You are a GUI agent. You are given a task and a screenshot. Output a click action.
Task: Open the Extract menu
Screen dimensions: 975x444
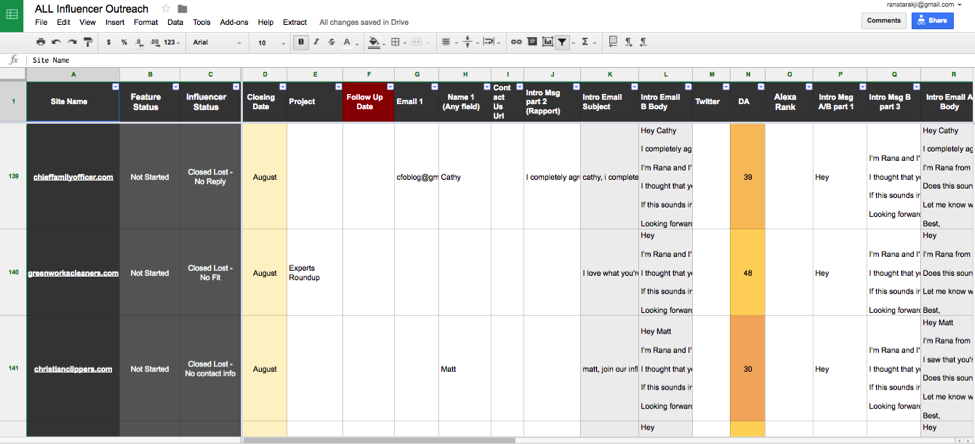point(295,22)
